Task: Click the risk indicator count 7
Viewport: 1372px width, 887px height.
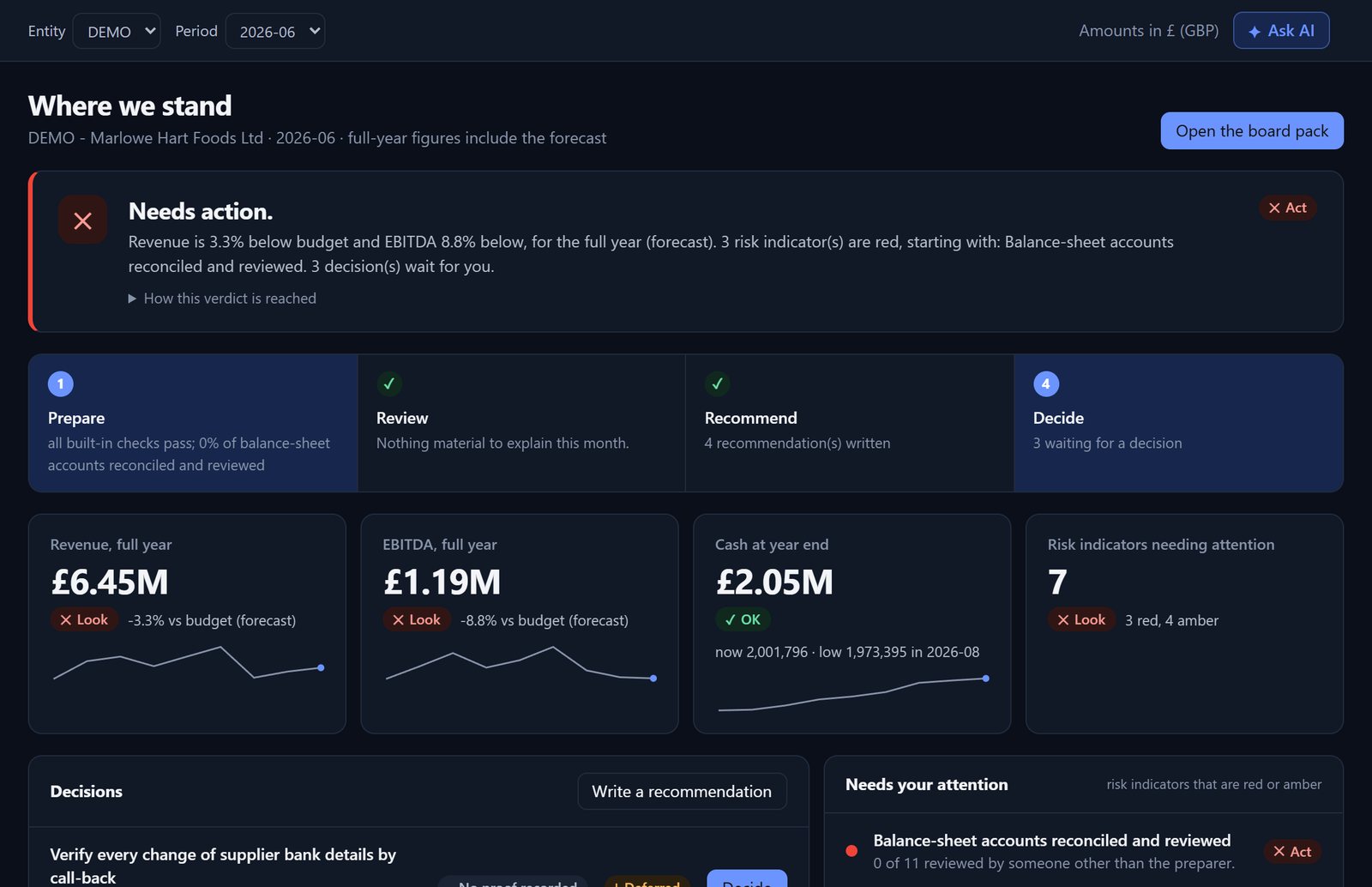Action: point(1057,582)
